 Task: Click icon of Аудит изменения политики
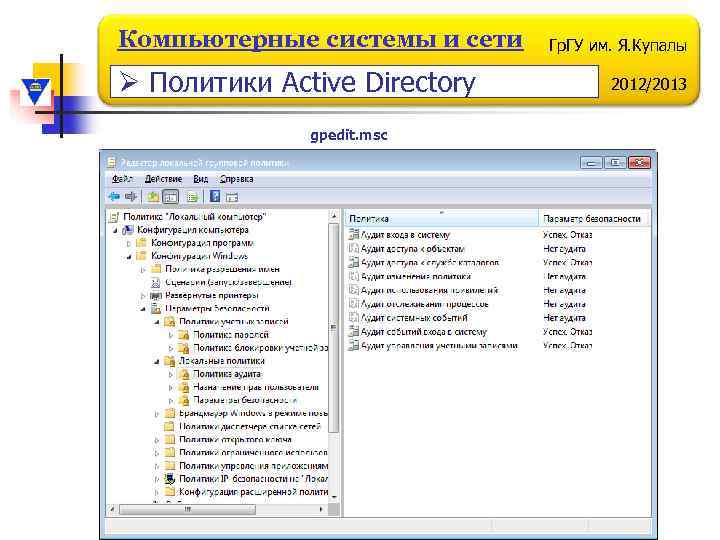(353, 276)
